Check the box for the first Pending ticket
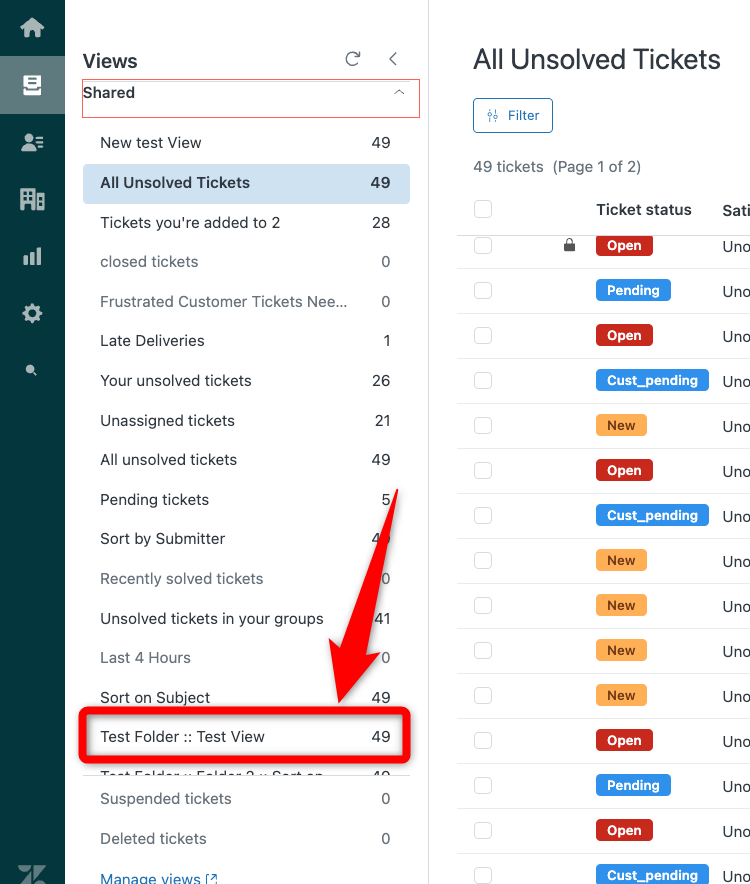750x884 pixels. point(483,290)
